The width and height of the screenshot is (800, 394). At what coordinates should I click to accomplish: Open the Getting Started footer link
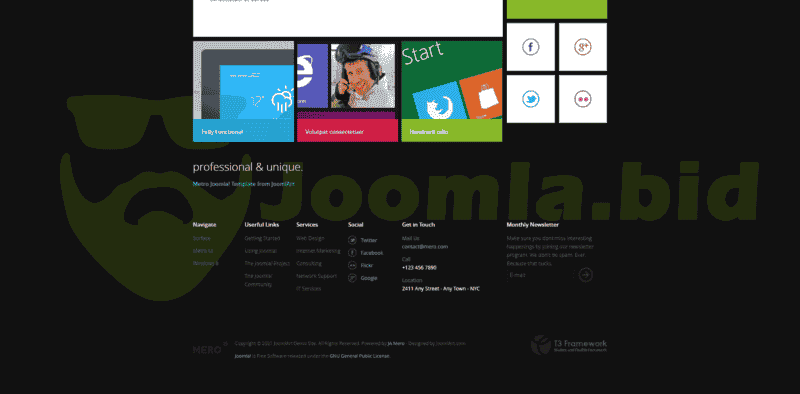click(x=262, y=238)
